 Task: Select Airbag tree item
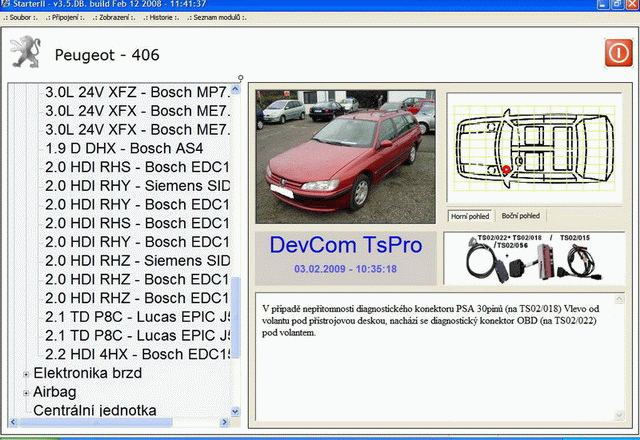coord(55,392)
